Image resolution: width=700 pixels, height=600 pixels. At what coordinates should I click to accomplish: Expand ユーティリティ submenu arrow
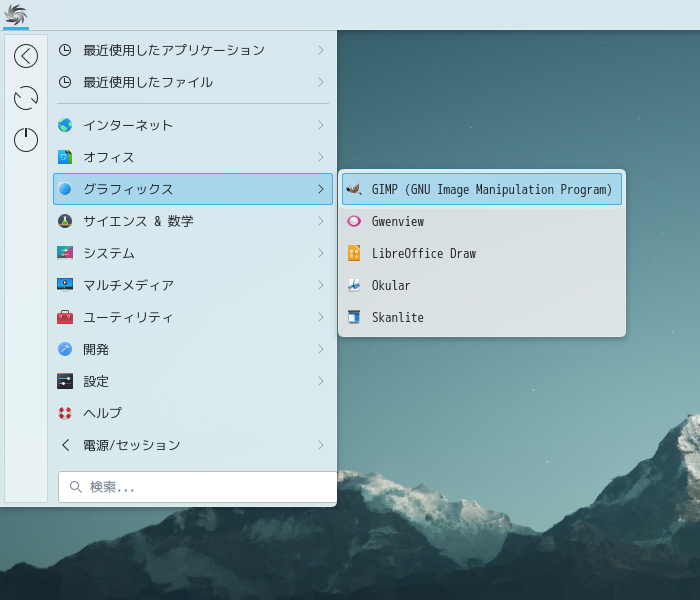[321, 317]
